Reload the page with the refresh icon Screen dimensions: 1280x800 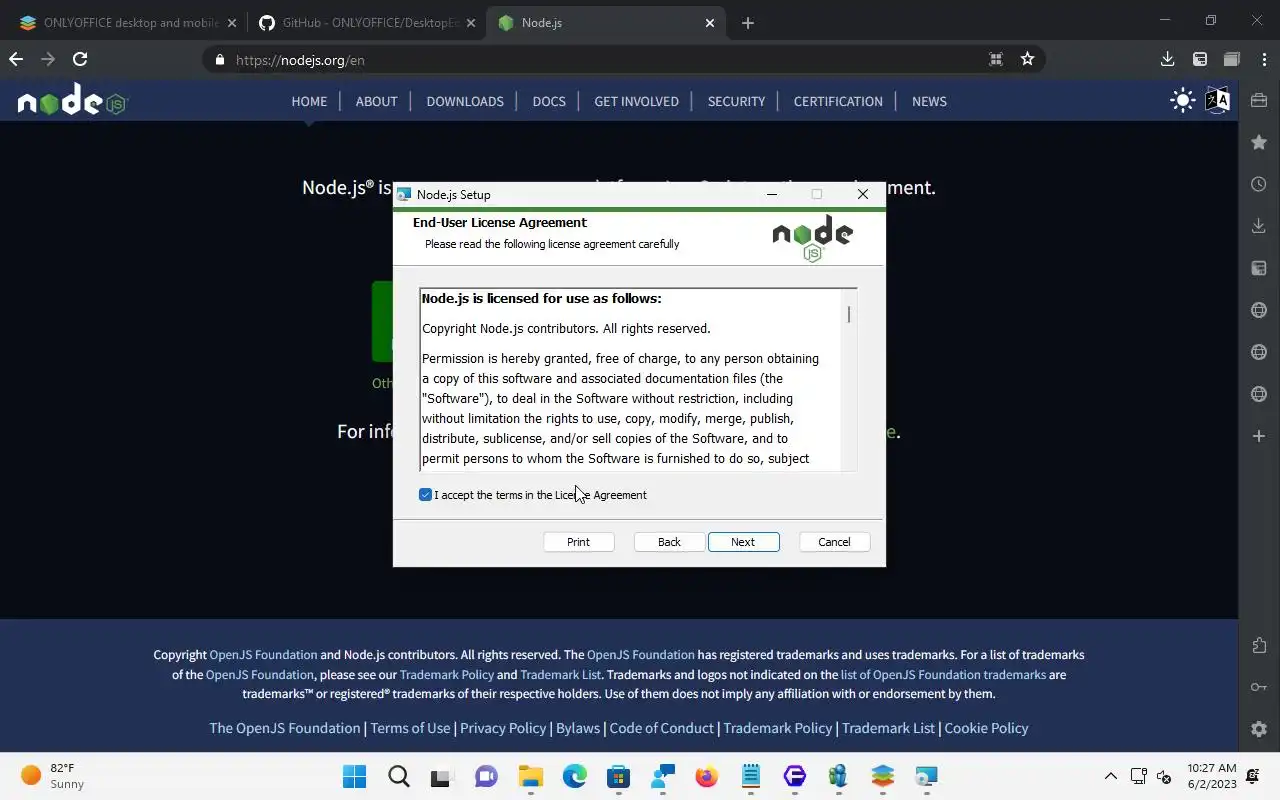coord(80,59)
